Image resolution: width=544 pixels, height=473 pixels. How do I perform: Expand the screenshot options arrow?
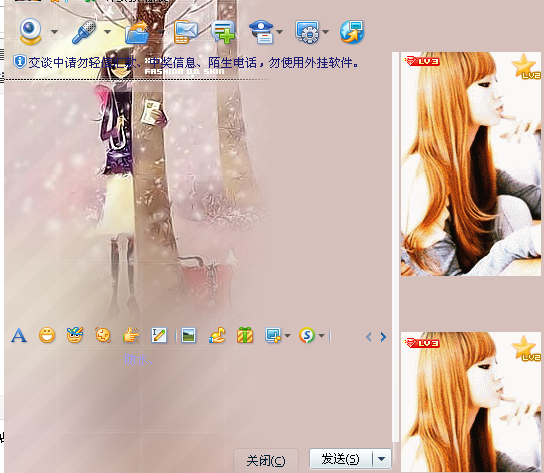pos(287,336)
